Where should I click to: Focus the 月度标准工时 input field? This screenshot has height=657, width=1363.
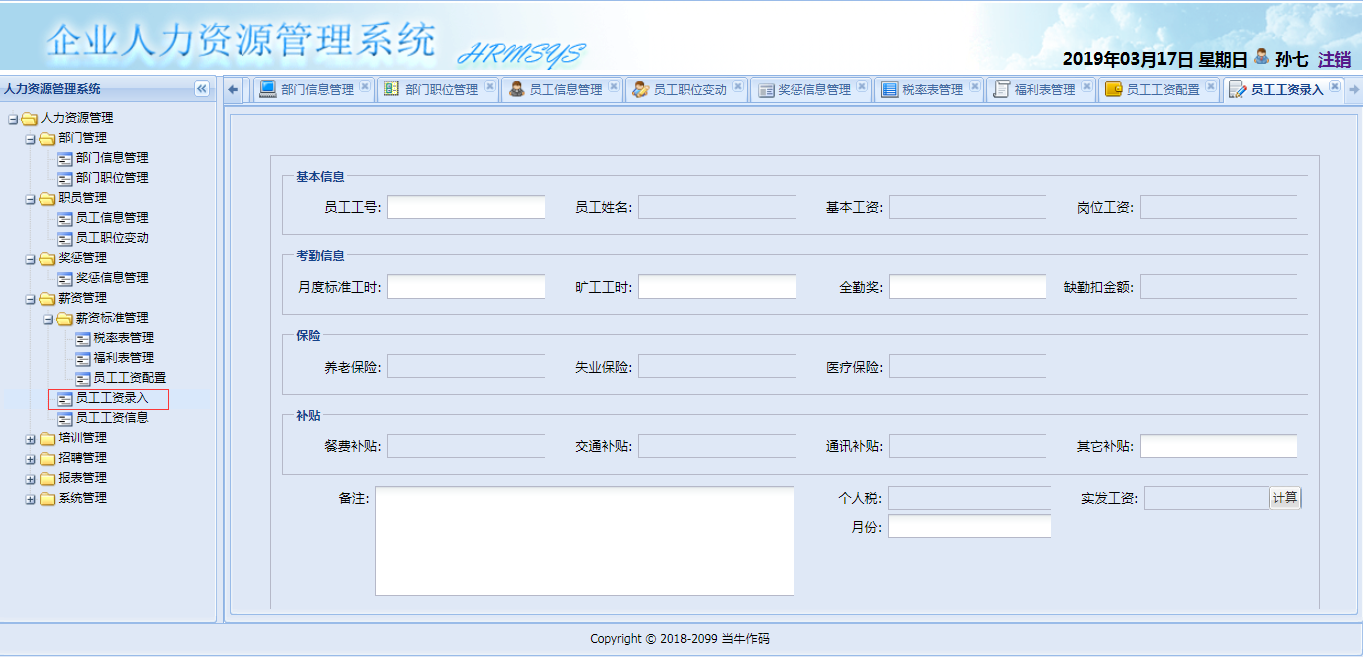[466, 287]
